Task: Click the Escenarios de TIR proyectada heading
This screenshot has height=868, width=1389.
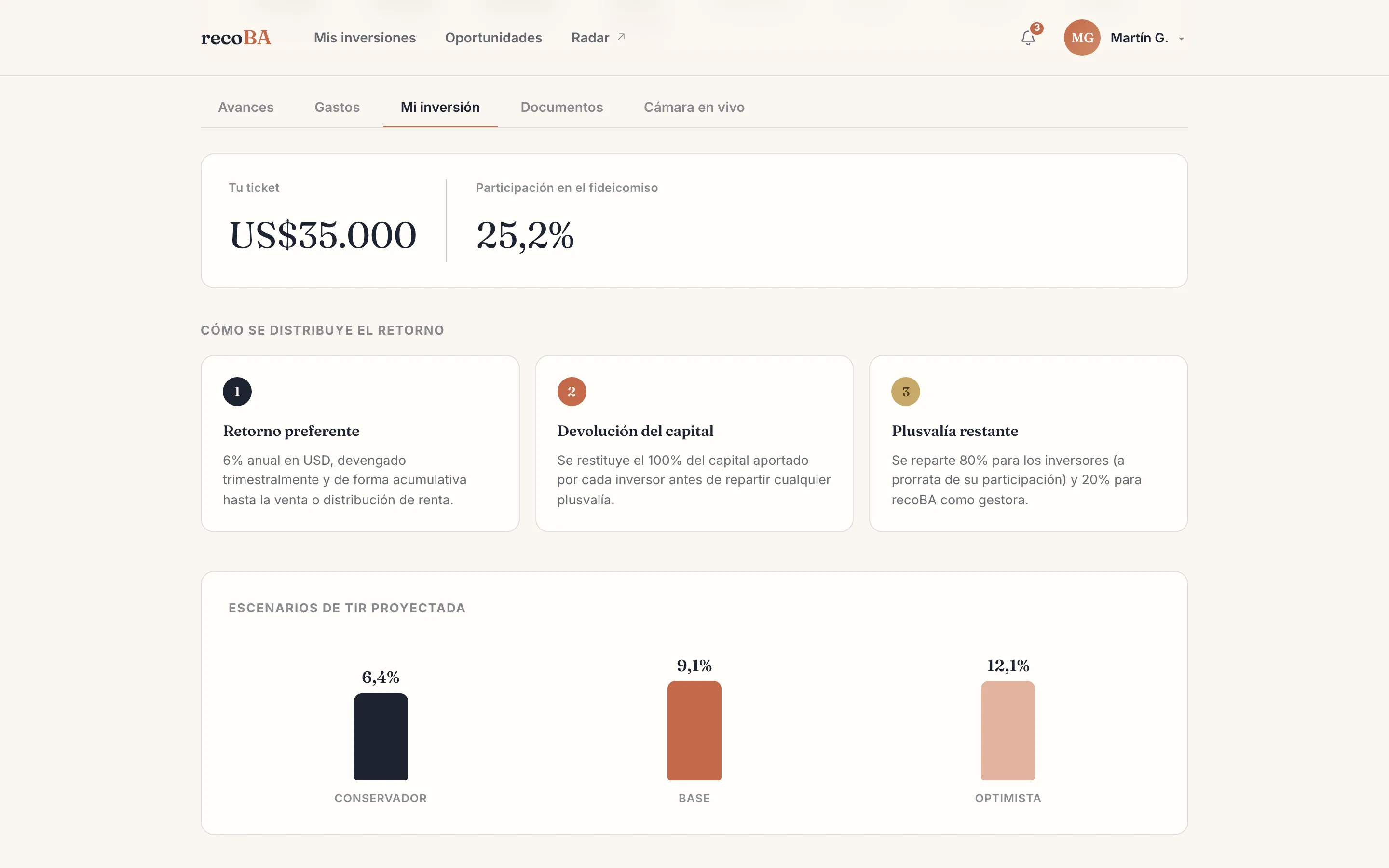Action: 347,608
